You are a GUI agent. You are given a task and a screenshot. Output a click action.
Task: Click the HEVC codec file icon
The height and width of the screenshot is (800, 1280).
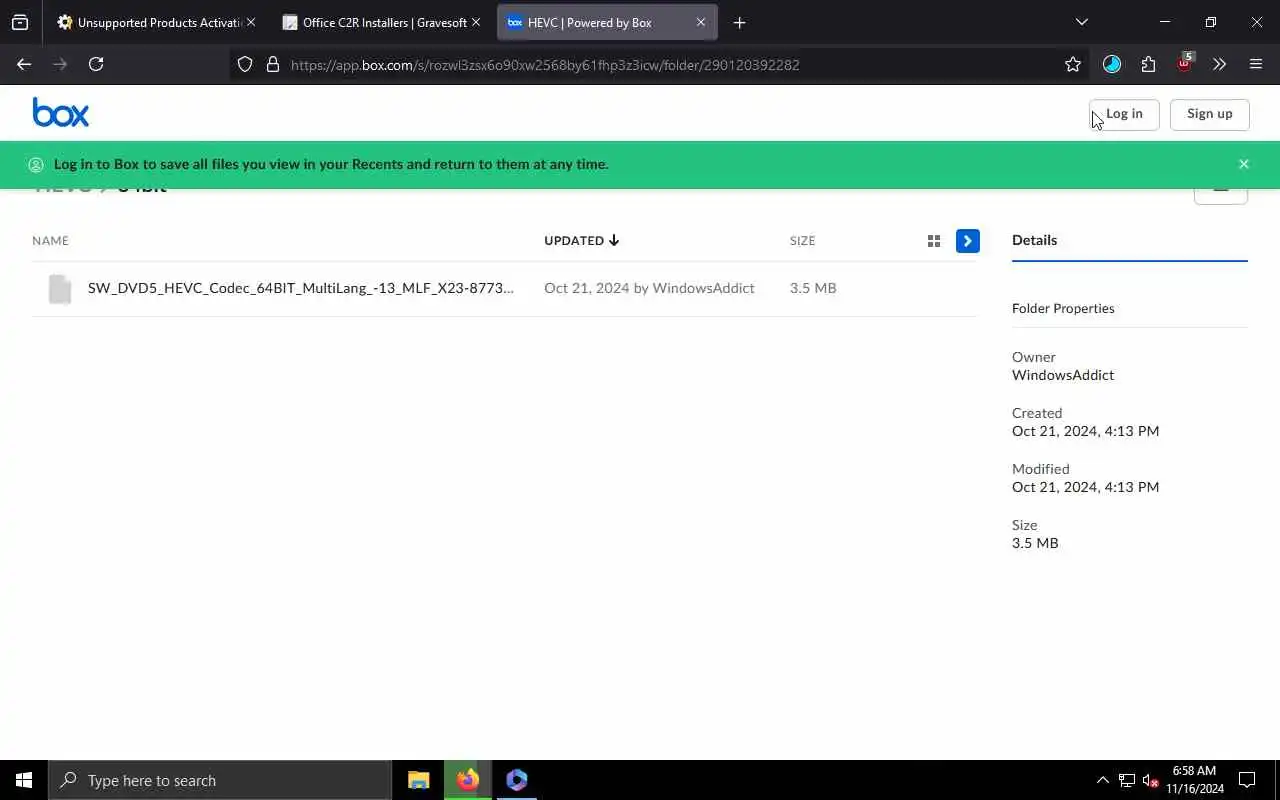(x=60, y=289)
